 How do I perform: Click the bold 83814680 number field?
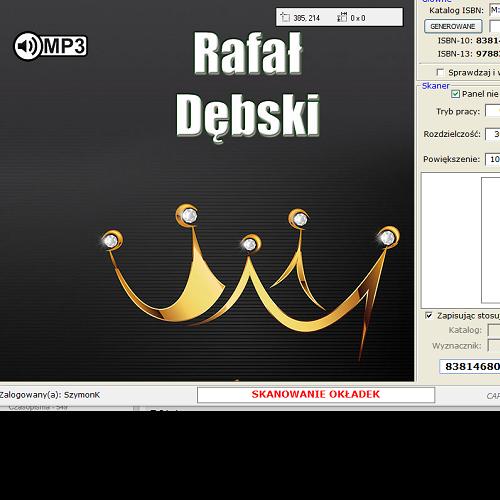470,366
